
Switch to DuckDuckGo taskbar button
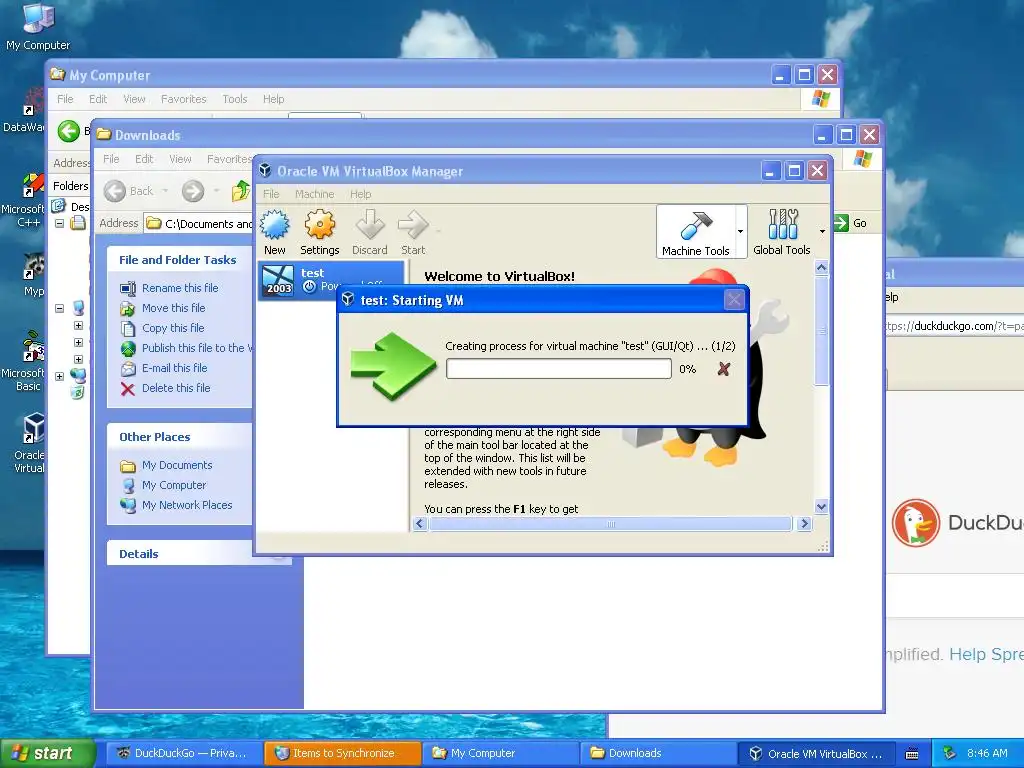(184, 754)
